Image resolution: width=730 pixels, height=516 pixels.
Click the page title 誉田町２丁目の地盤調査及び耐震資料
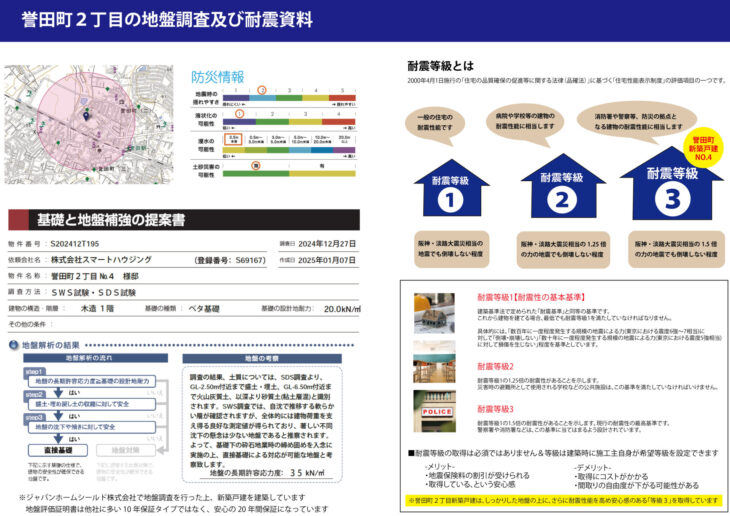167,20
